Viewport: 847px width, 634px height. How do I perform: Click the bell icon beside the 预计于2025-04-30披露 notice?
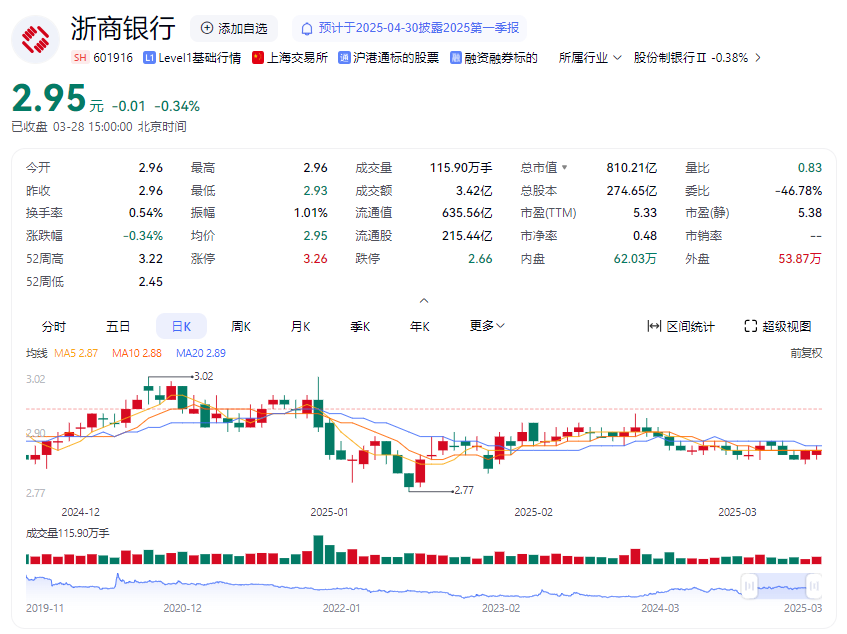pos(307,29)
